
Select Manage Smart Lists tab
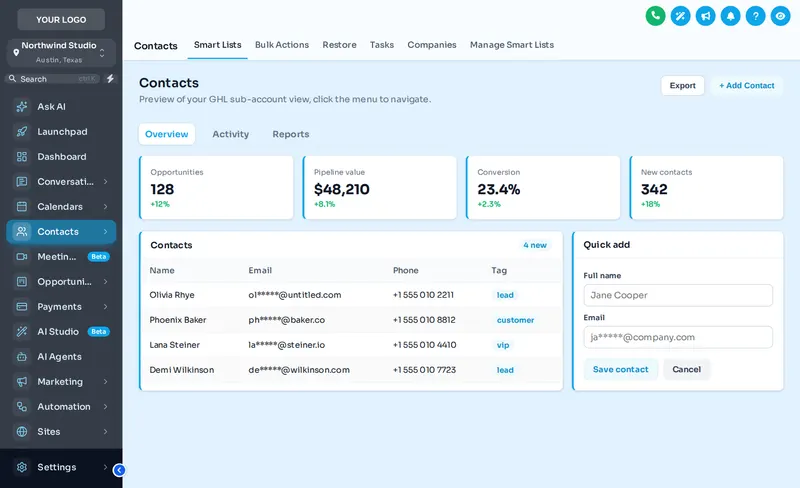[x=512, y=45]
